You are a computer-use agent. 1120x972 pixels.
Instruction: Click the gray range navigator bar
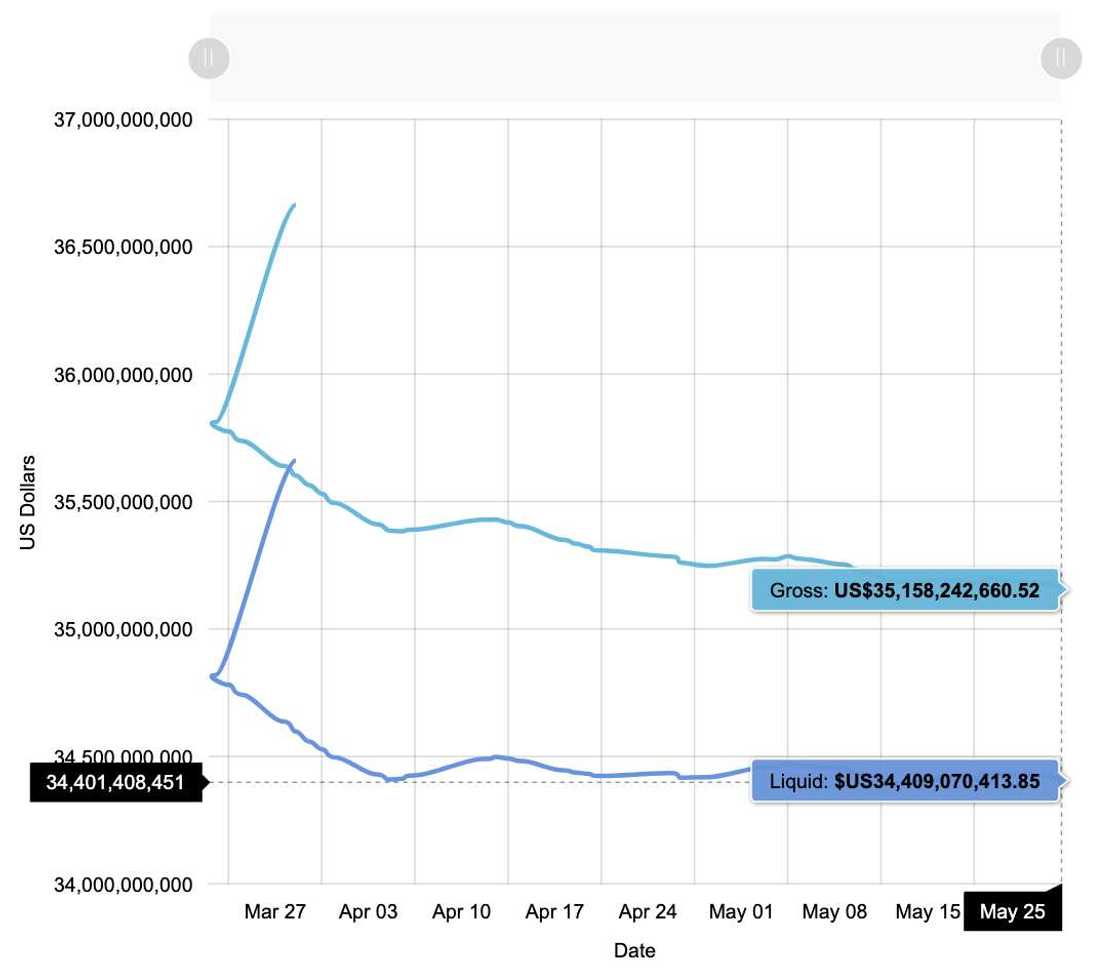635,57
